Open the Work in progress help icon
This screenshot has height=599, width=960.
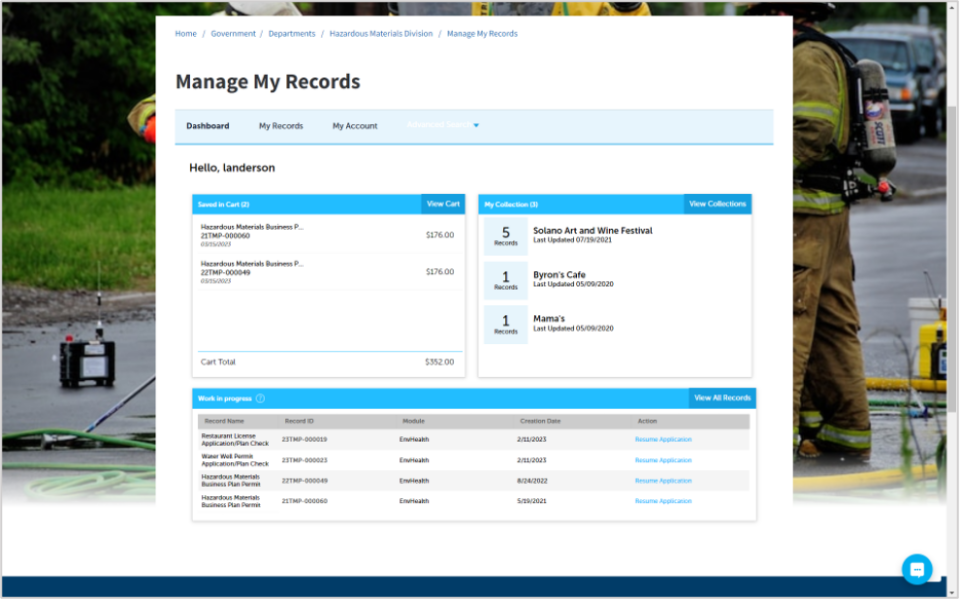259,397
